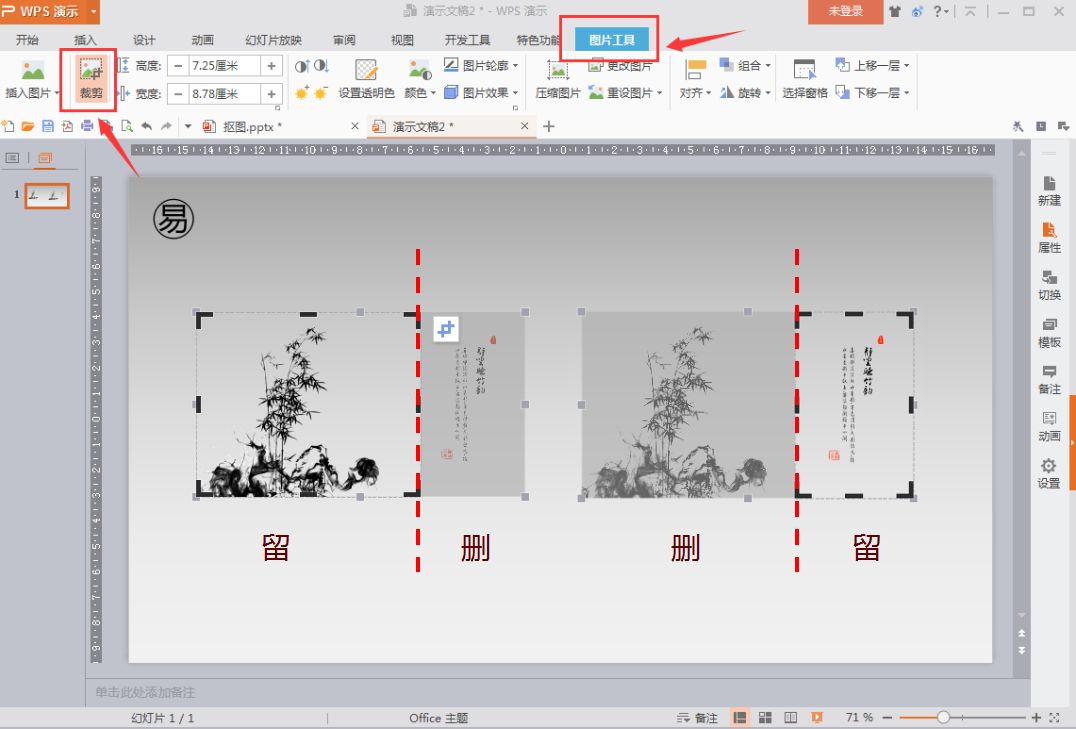
Task: Open the 新建 panel in right sidebar
Action: pos(1049,191)
